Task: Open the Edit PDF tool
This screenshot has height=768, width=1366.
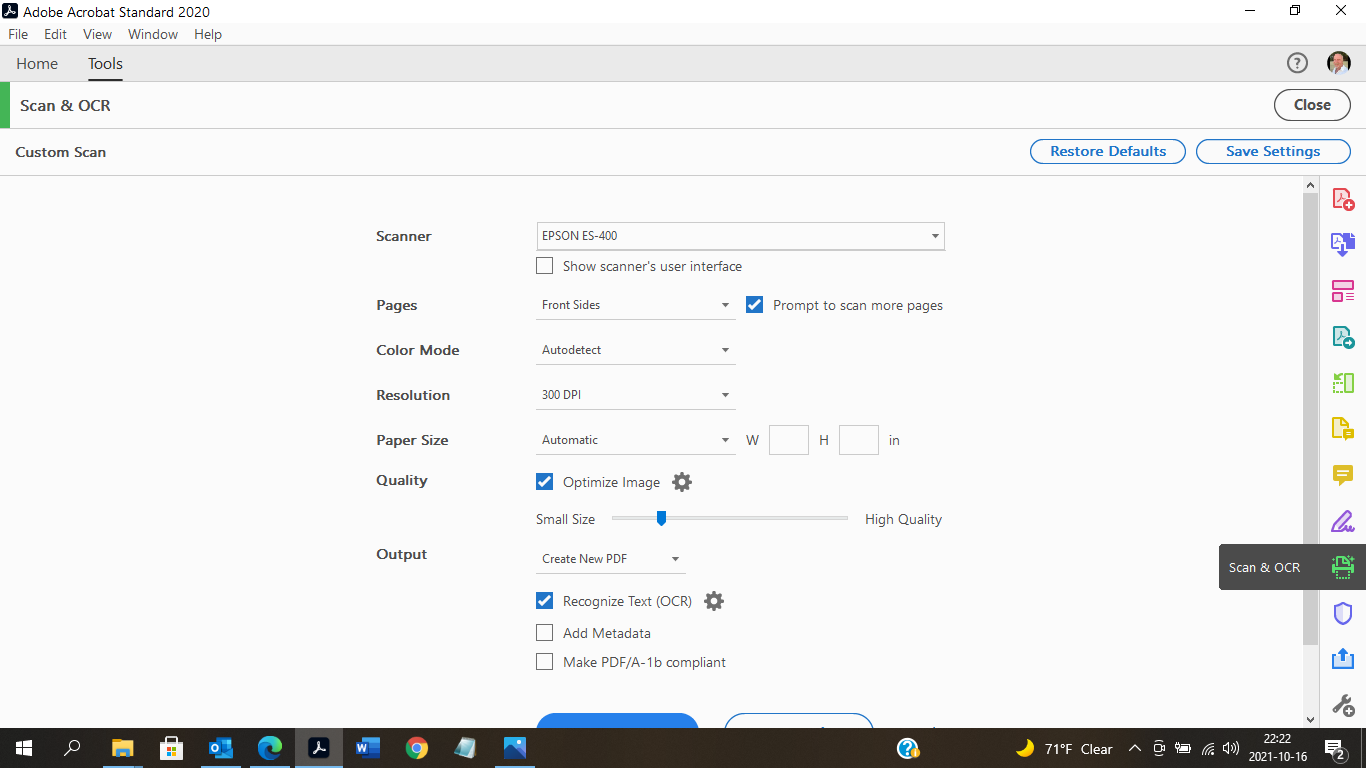Action: (x=1343, y=382)
